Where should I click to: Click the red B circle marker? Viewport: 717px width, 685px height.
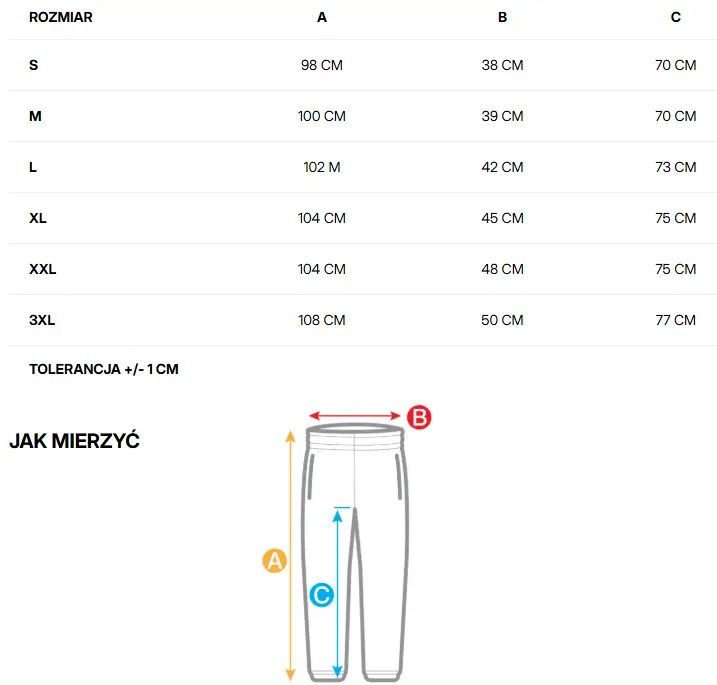(417, 418)
